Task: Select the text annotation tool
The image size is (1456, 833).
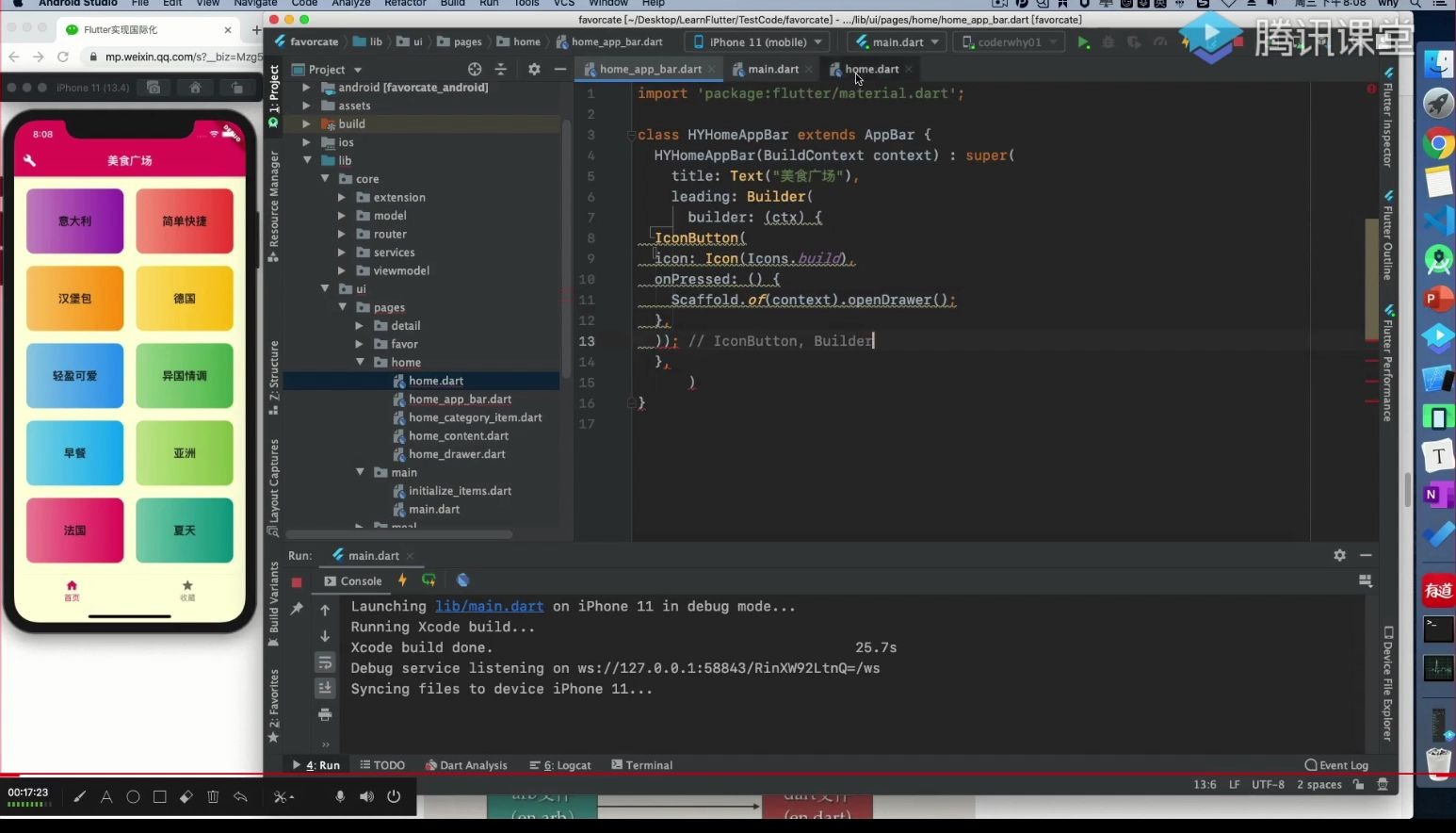Action: tap(106, 797)
